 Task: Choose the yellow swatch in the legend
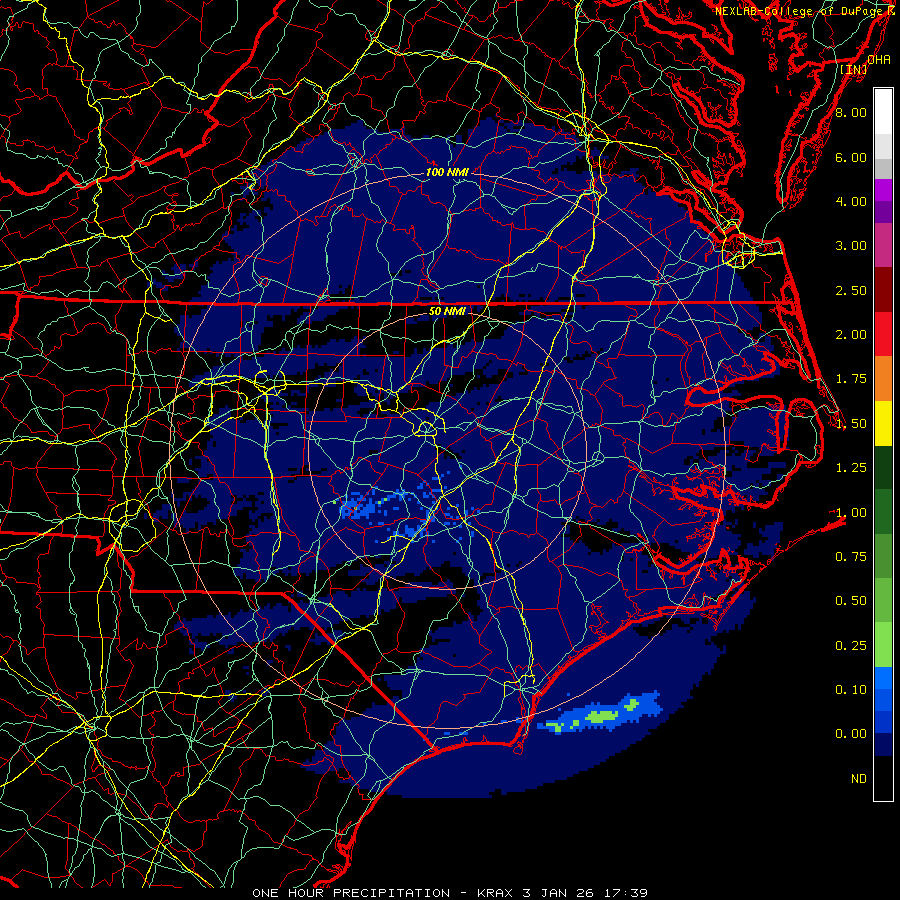[x=883, y=423]
